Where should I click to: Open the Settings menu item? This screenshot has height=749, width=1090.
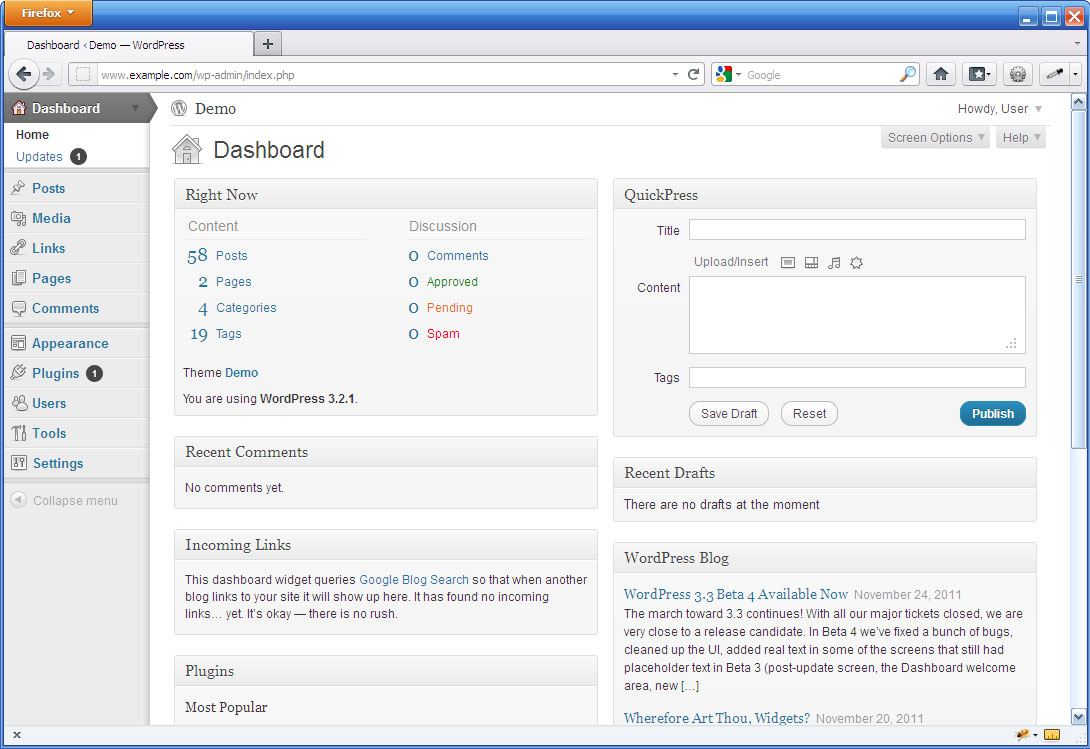(58, 463)
